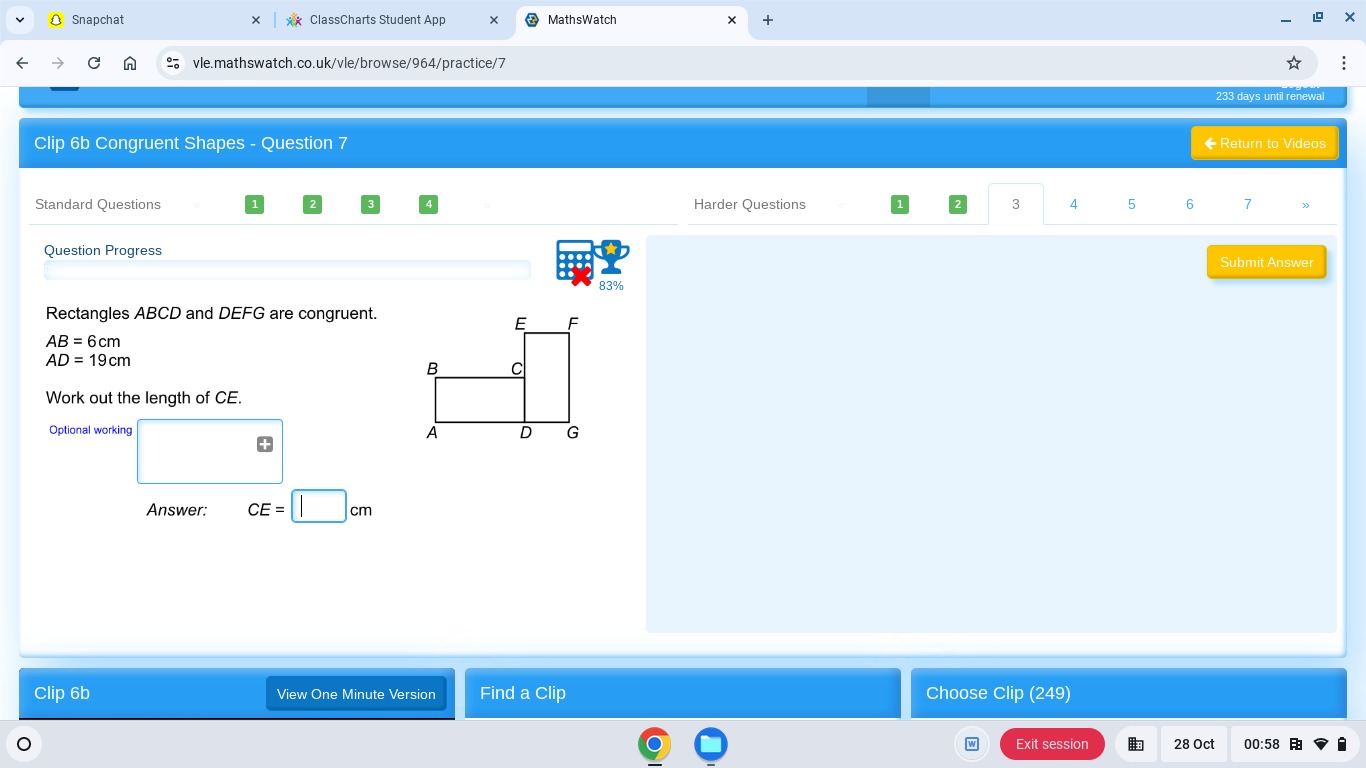This screenshot has width=1366, height=768.
Task: Go forward in browser history
Action: [58, 63]
